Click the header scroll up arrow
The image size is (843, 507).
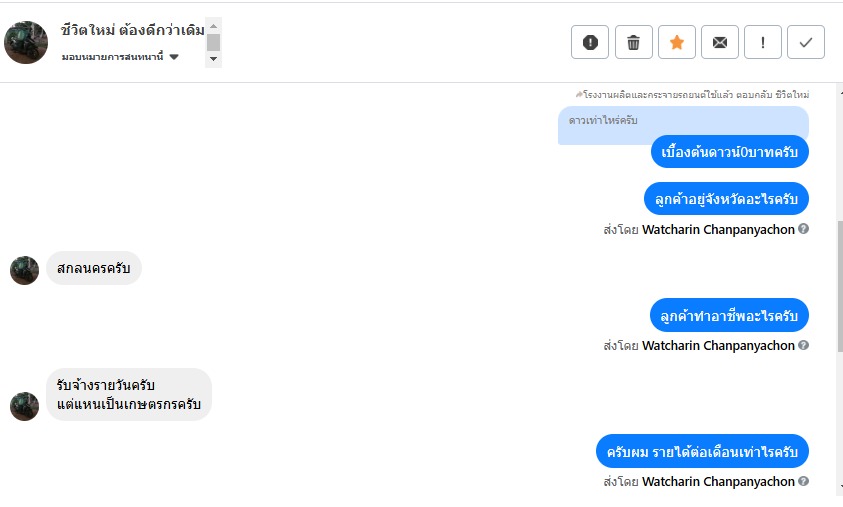pos(213,26)
